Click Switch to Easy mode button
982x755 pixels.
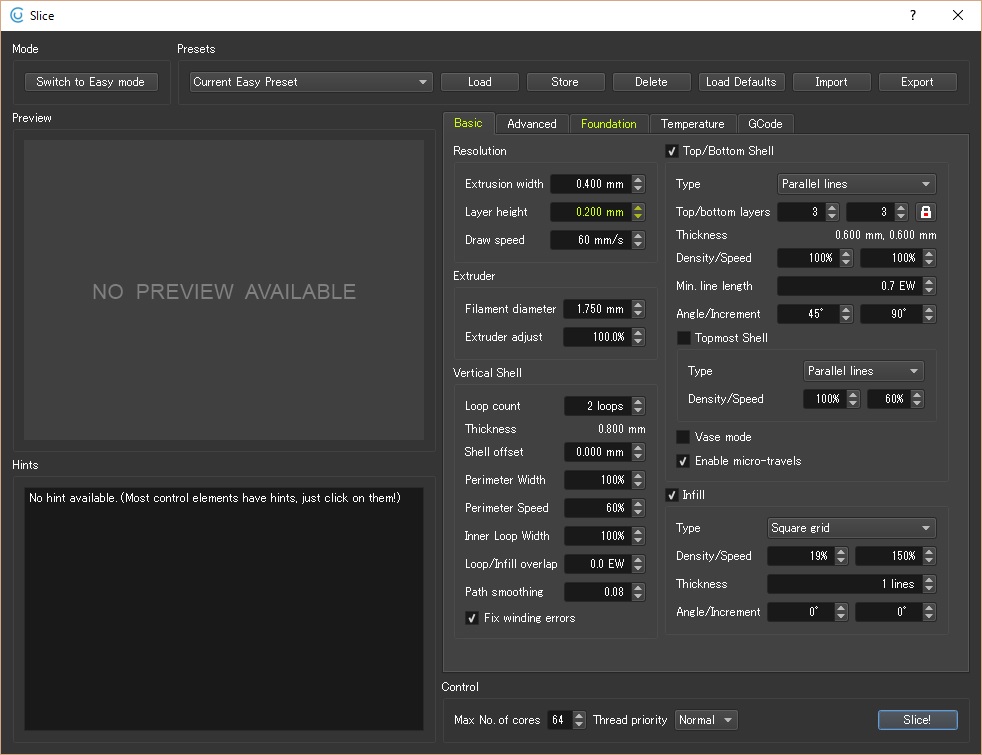(91, 82)
